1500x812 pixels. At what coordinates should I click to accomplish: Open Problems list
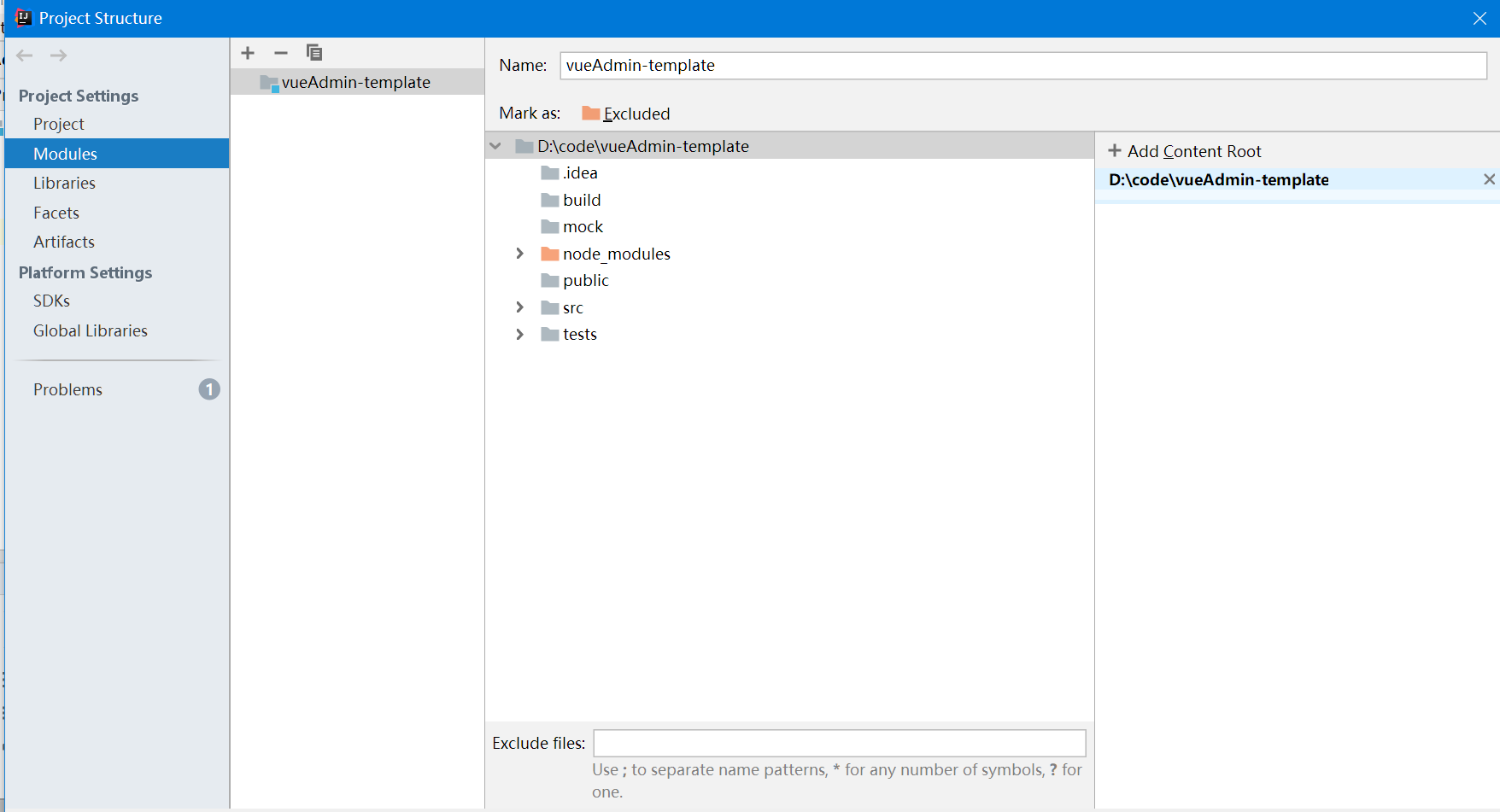(67, 389)
